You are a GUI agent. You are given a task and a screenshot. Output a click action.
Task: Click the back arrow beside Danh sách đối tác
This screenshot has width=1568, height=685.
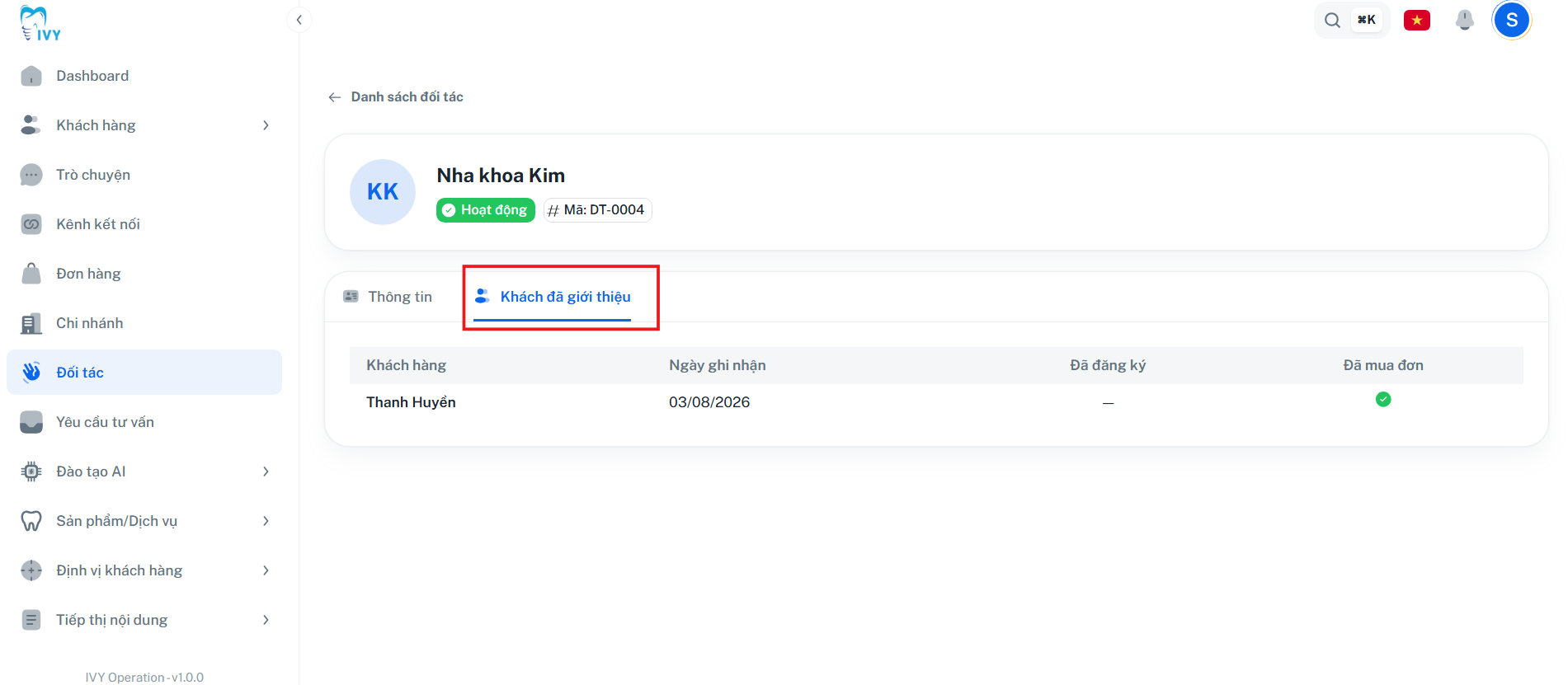tap(335, 97)
